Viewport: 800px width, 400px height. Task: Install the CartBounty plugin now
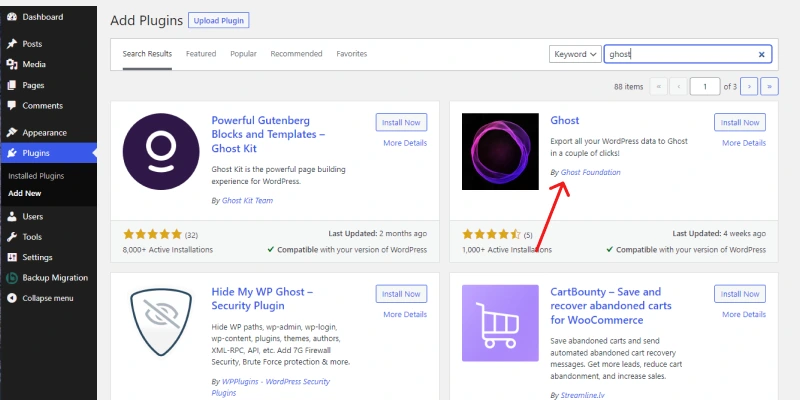click(740, 294)
